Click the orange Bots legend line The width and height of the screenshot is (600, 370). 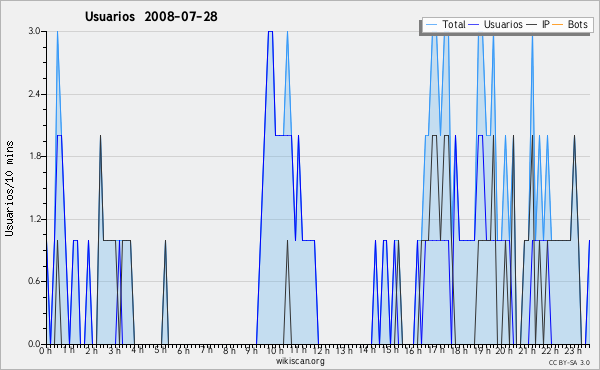(558, 25)
